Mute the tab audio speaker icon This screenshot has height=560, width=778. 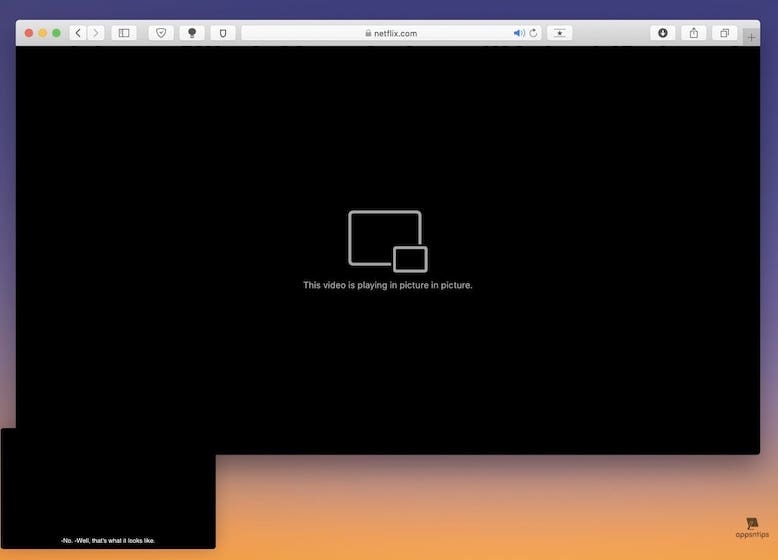pyautogui.click(x=519, y=33)
